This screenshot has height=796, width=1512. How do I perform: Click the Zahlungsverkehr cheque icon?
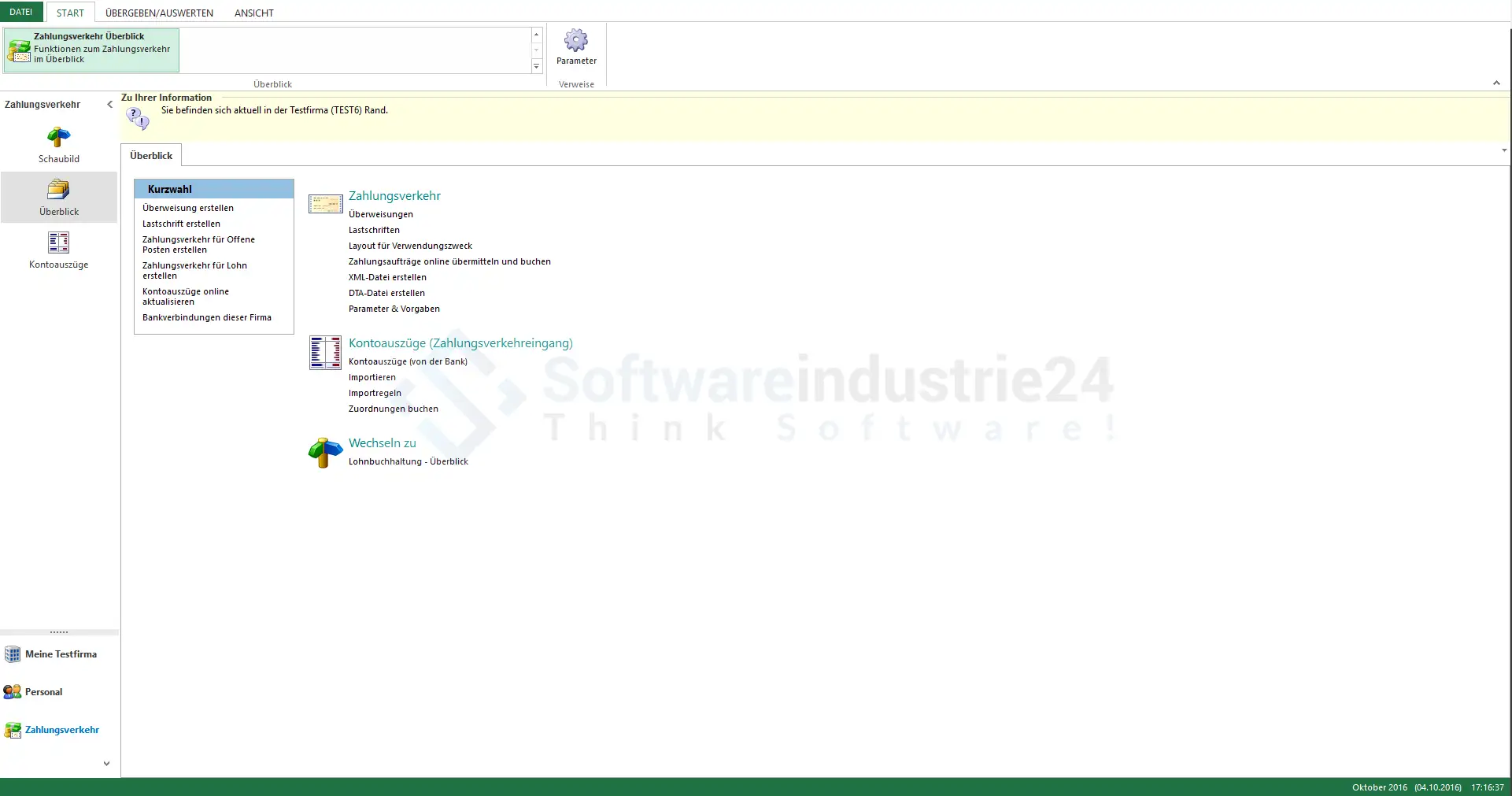[x=325, y=205]
